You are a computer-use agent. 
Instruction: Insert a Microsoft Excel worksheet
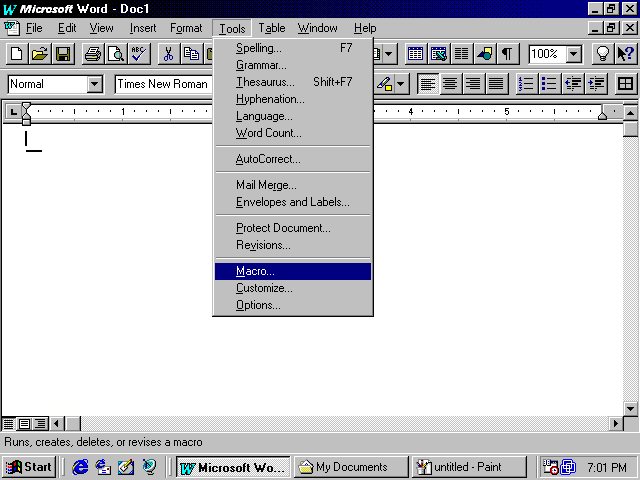click(x=439, y=54)
